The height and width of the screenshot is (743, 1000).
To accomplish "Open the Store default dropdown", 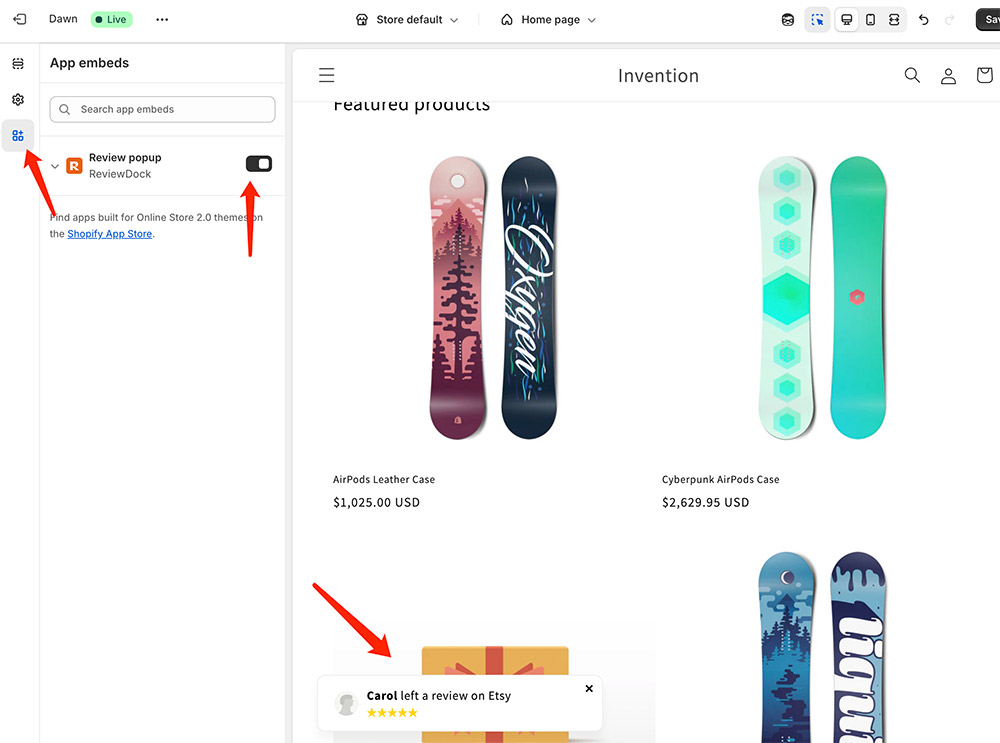I will pyautogui.click(x=408, y=20).
